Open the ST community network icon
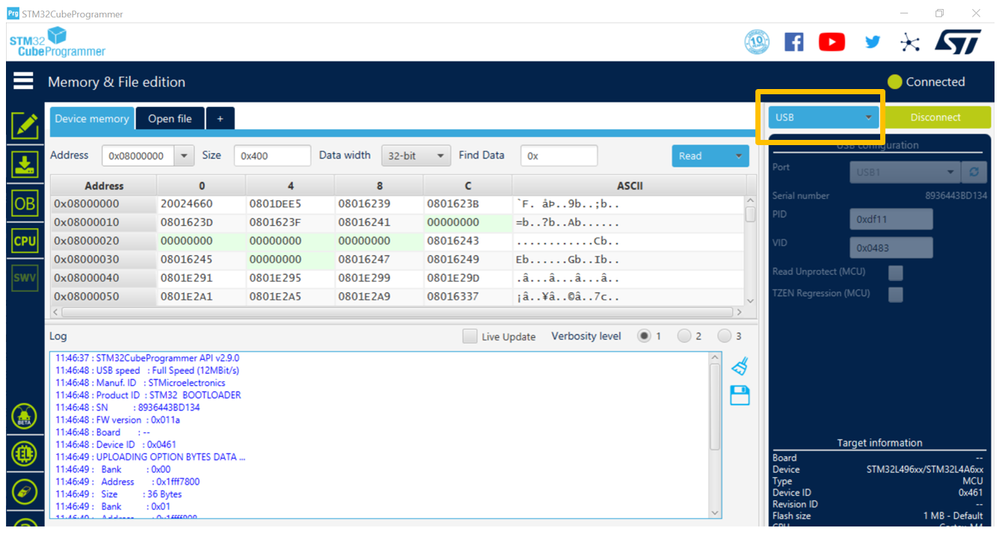 pos(910,43)
